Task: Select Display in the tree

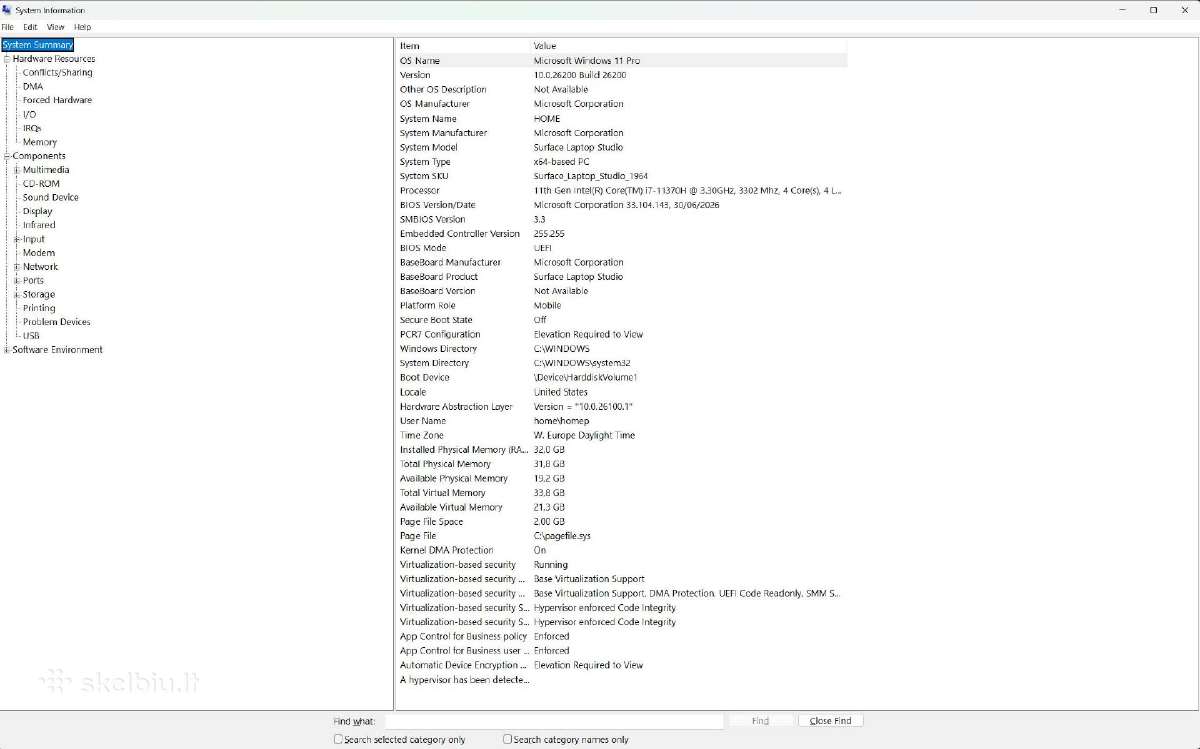Action: (x=38, y=211)
